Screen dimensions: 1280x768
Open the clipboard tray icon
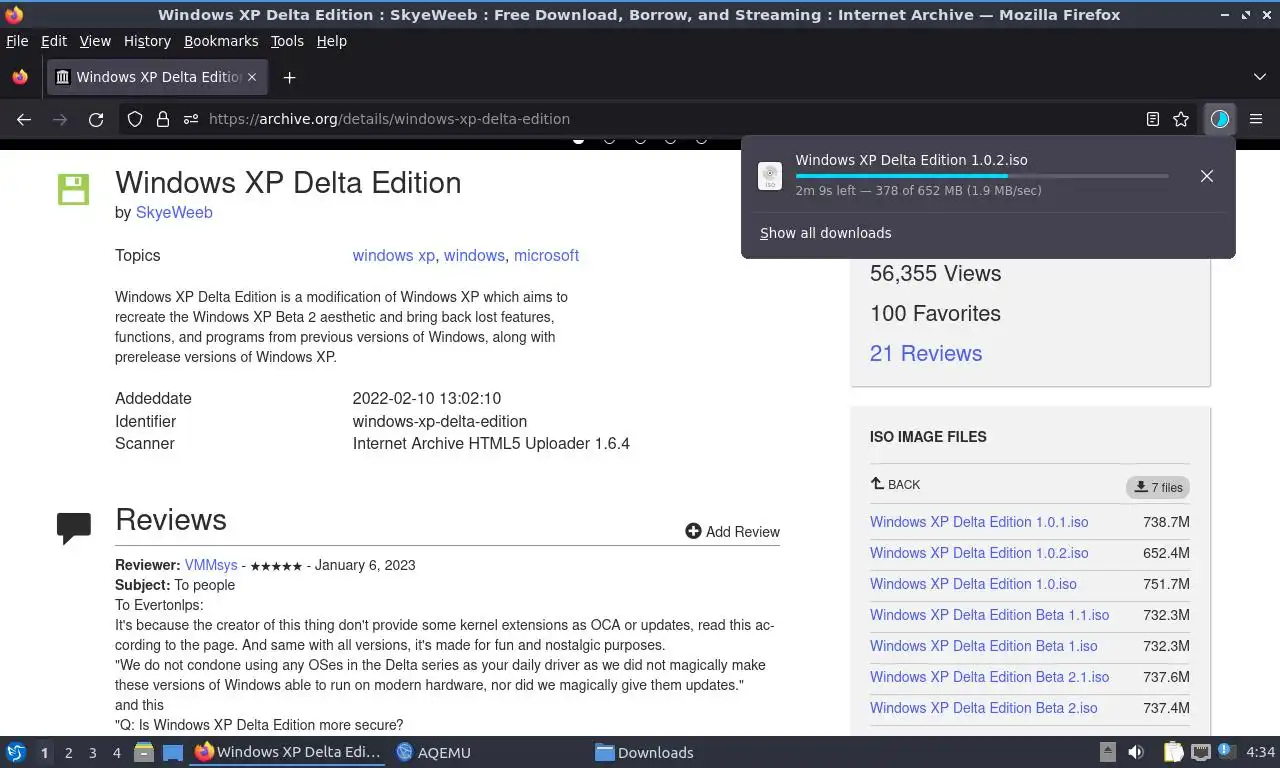(1174, 752)
